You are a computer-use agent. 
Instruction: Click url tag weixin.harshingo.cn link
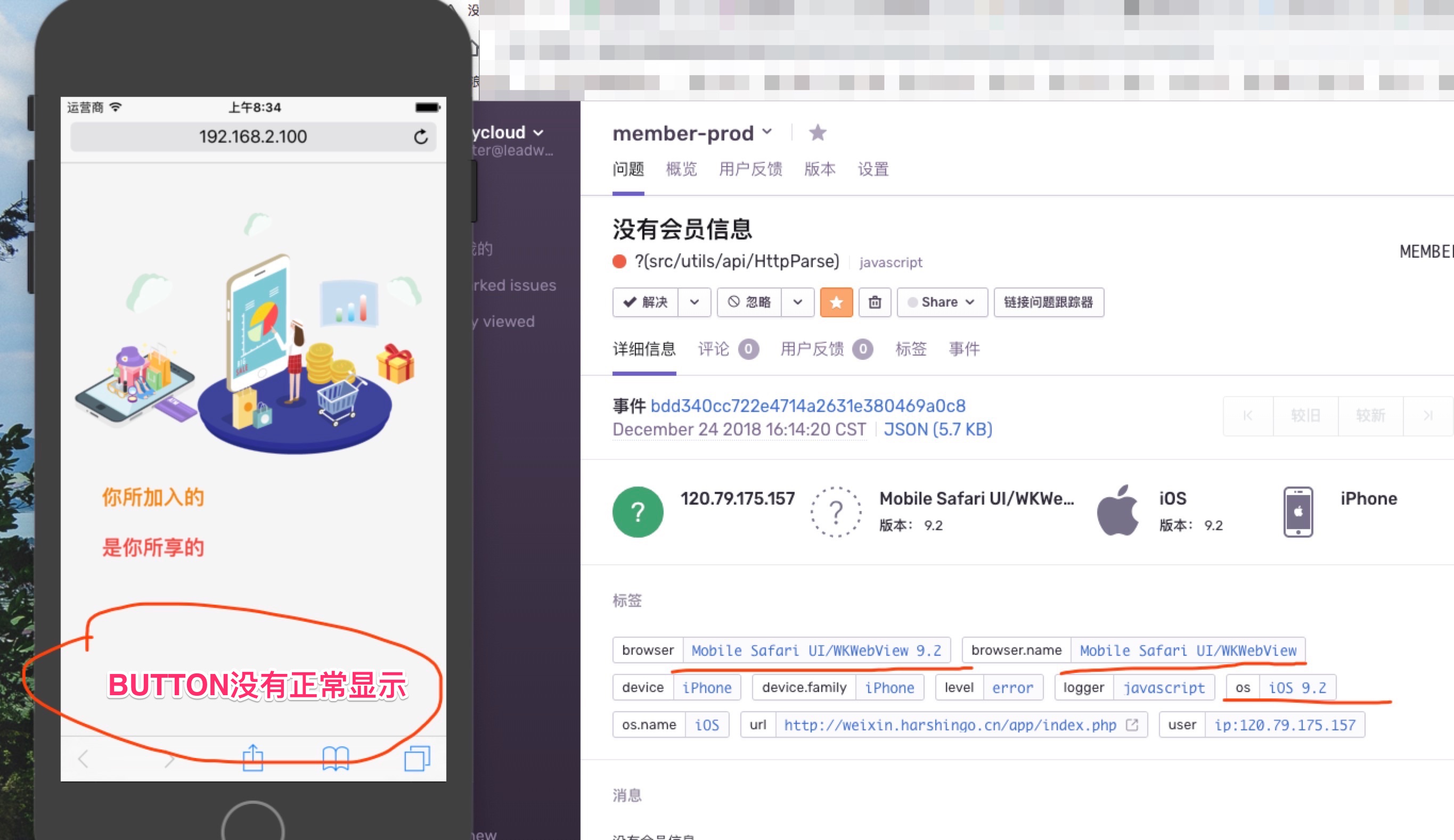click(x=950, y=724)
